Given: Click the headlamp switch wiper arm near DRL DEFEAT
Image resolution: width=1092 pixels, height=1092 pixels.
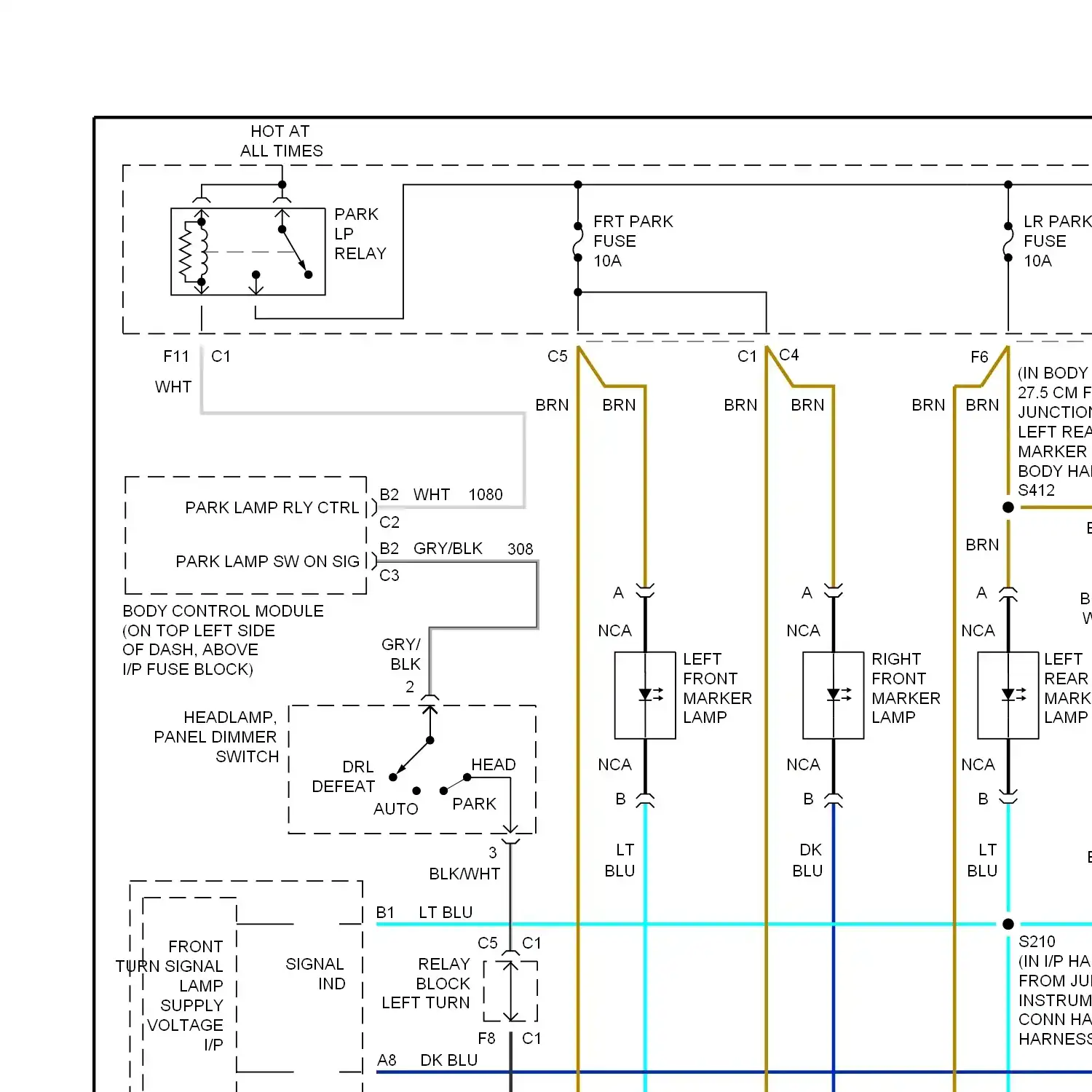Looking at the screenshot, I should click(412, 759).
